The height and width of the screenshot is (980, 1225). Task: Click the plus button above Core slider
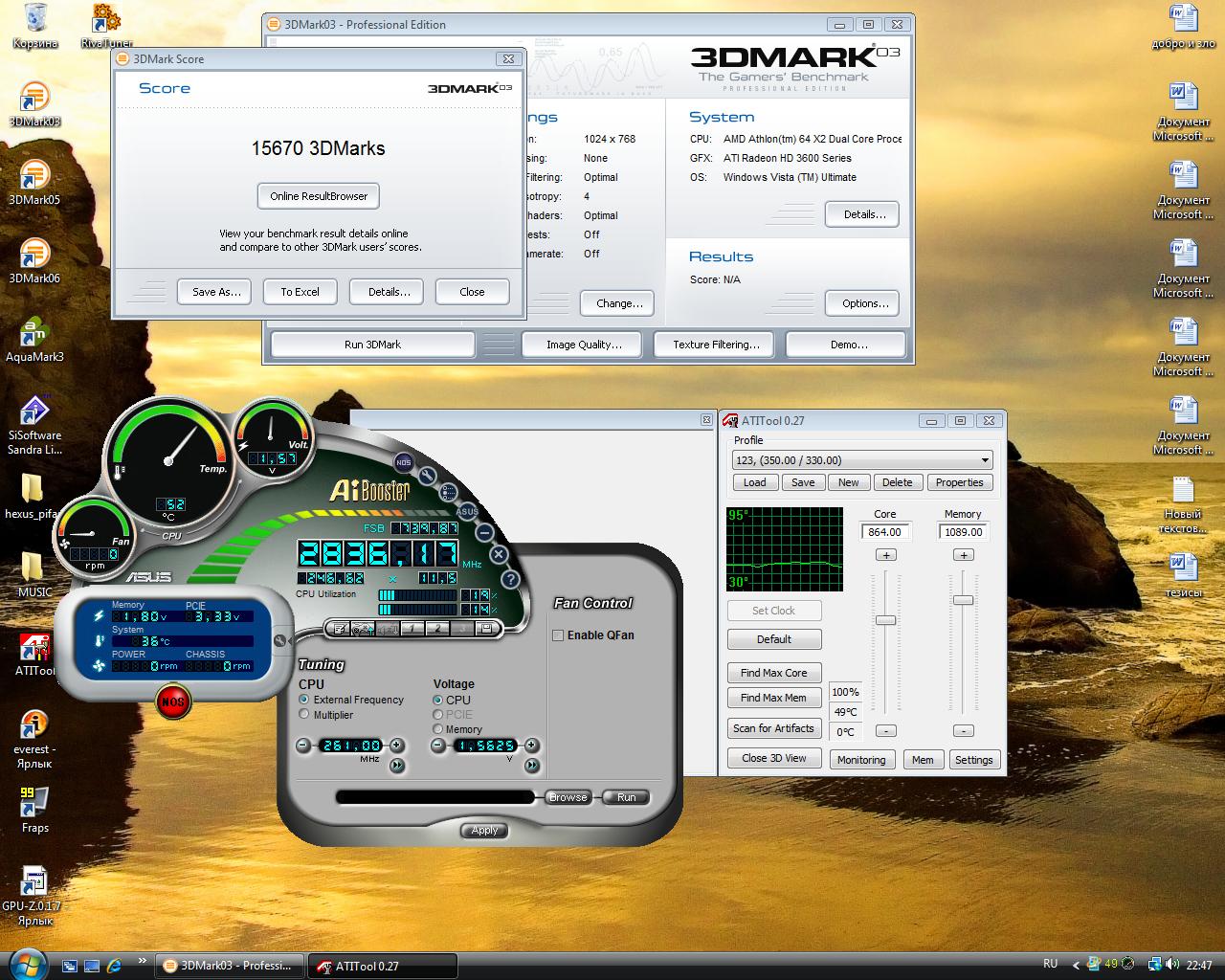886,555
